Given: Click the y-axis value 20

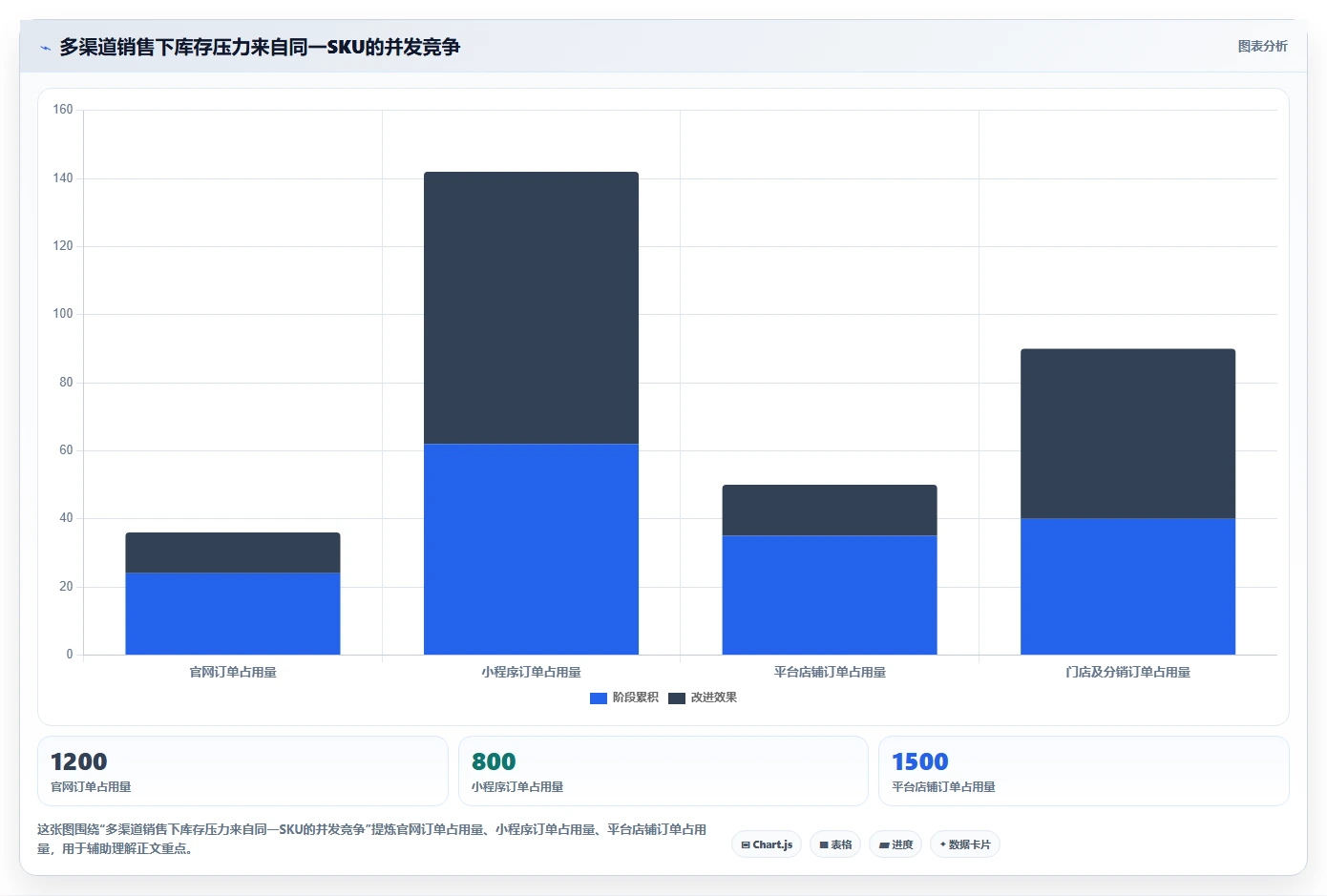Looking at the screenshot, I should (66, 587).
